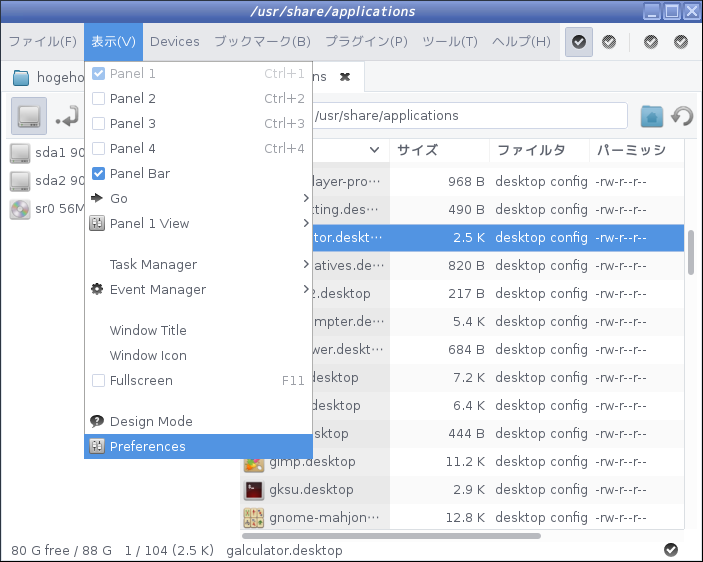Enable Panel 3 checkbox

98,123
